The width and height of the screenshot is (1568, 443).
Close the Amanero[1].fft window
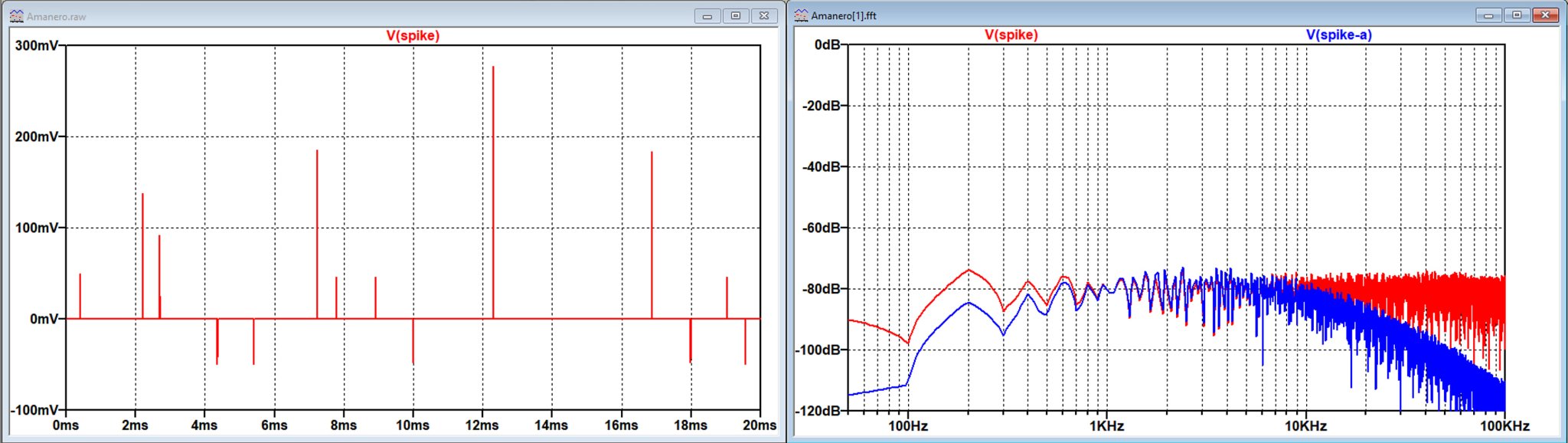pyautogui.click(x=1545, y=15)
